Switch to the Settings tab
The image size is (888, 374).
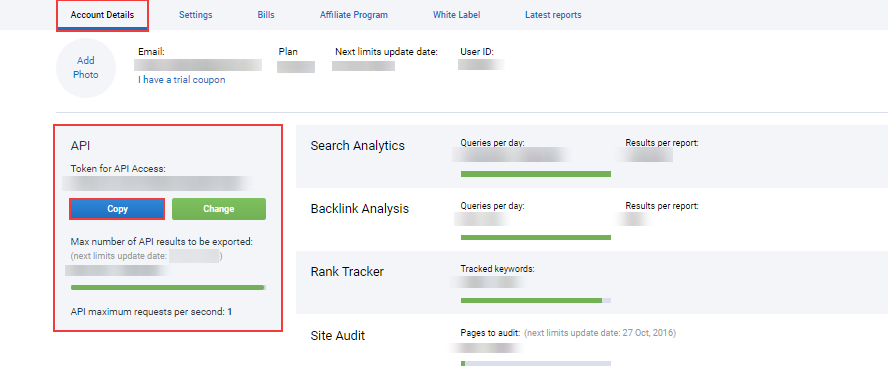point(195,15)
